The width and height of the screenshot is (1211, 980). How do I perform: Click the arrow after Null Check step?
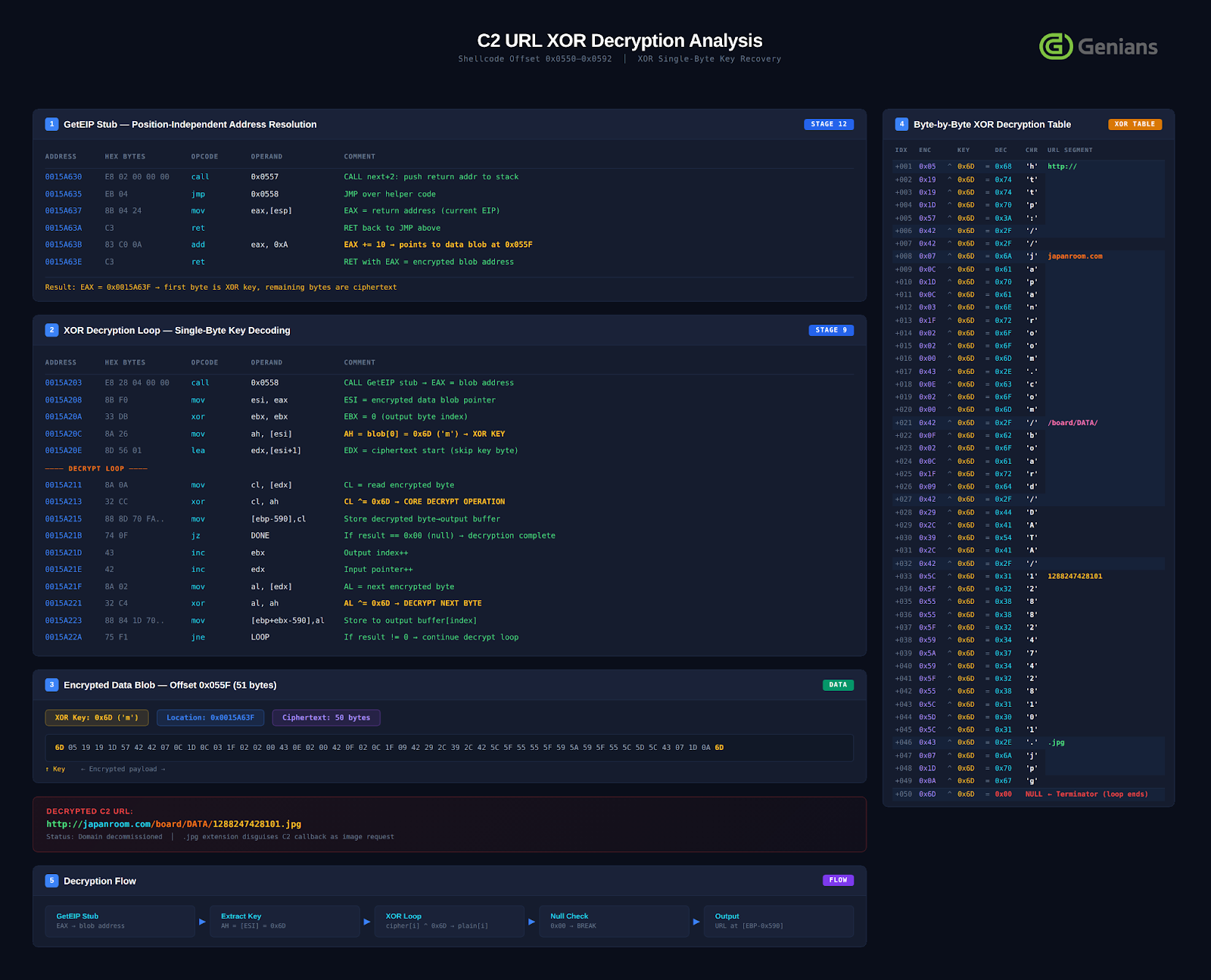696,921
